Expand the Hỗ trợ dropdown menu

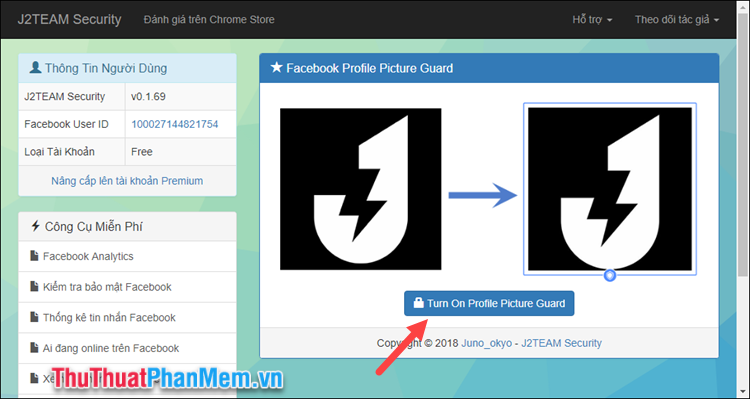coord(592,20)
